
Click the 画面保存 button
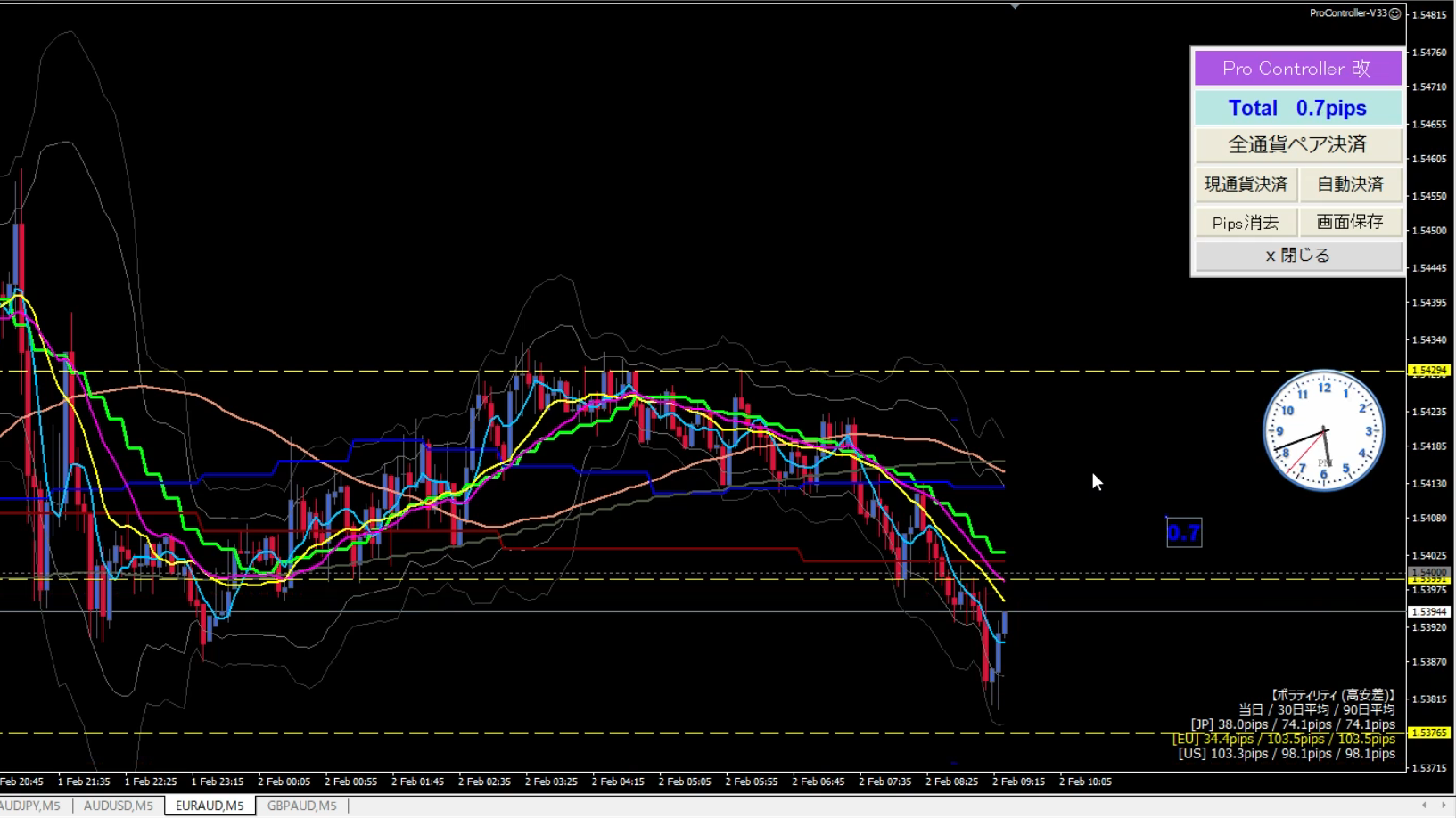[1350, 222]
